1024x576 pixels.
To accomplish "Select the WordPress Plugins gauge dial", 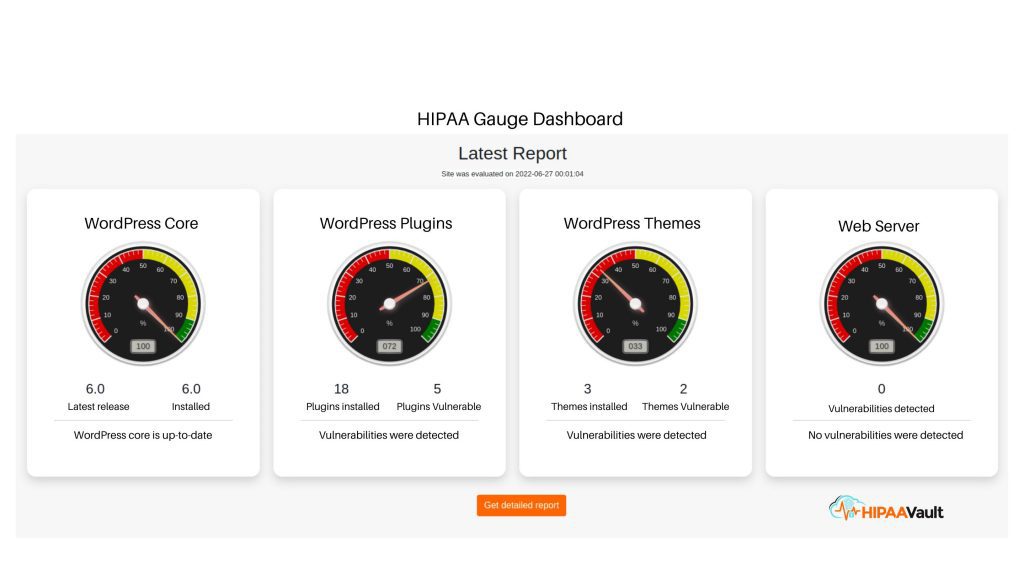I will 389,304.
